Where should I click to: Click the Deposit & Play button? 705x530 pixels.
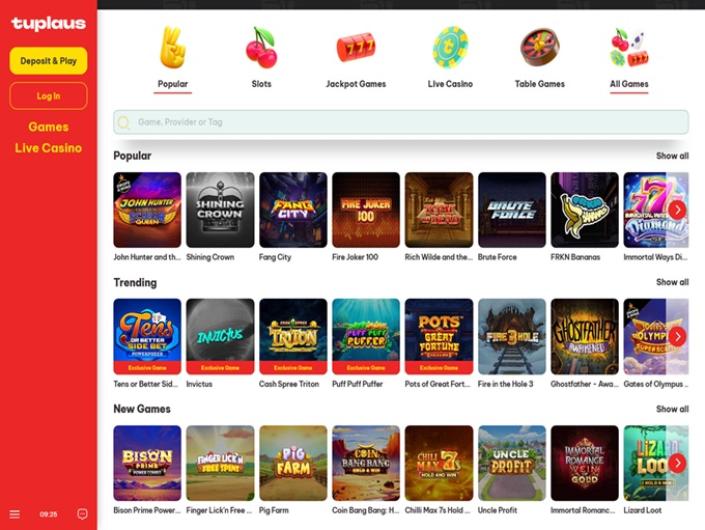tap(49, 61)
